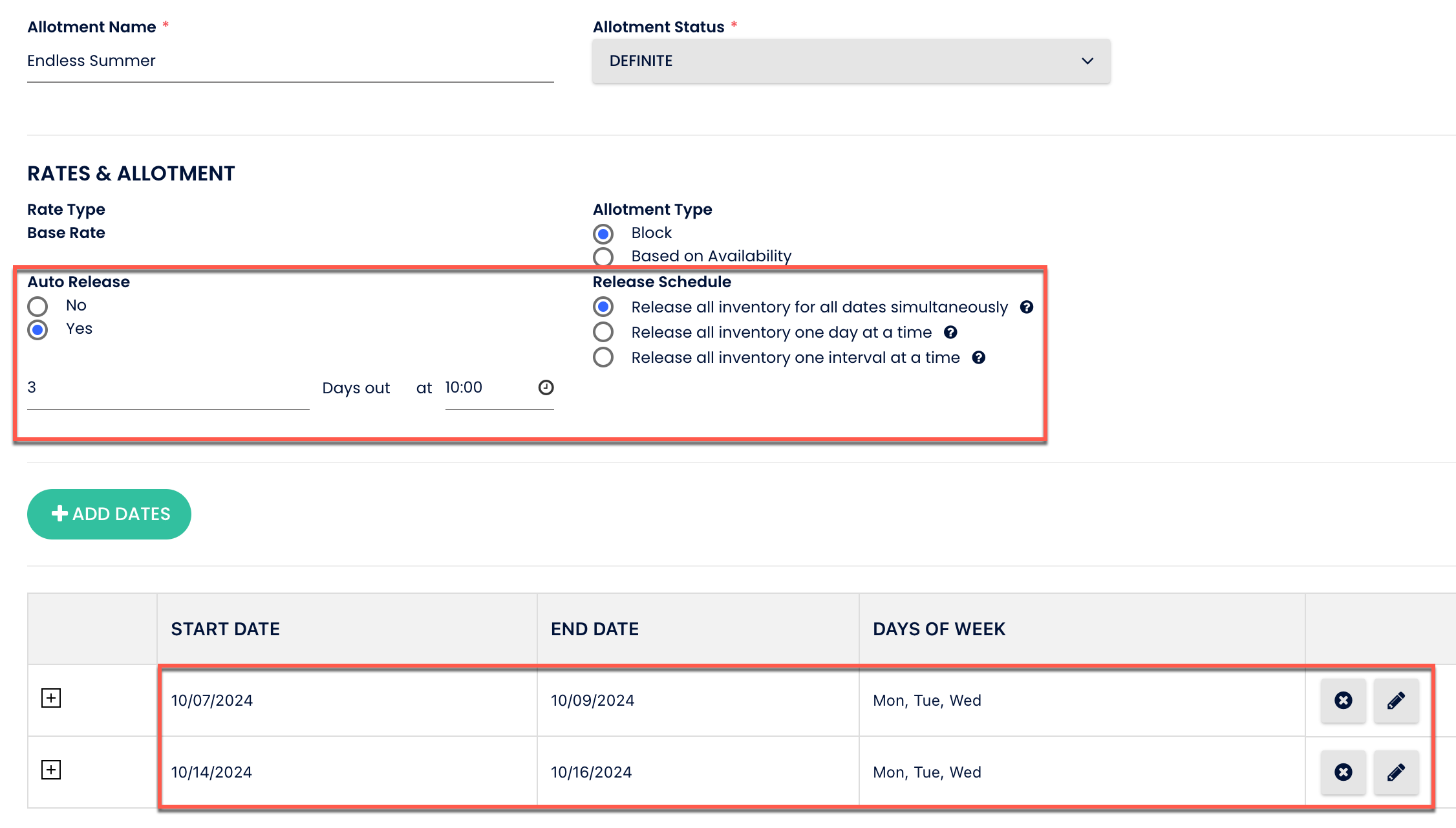Click the clock icon beside 10:00
Image resolution: width=1456 pixels, height=828 pixels.
pyautogui.click(x=546, y=387)
